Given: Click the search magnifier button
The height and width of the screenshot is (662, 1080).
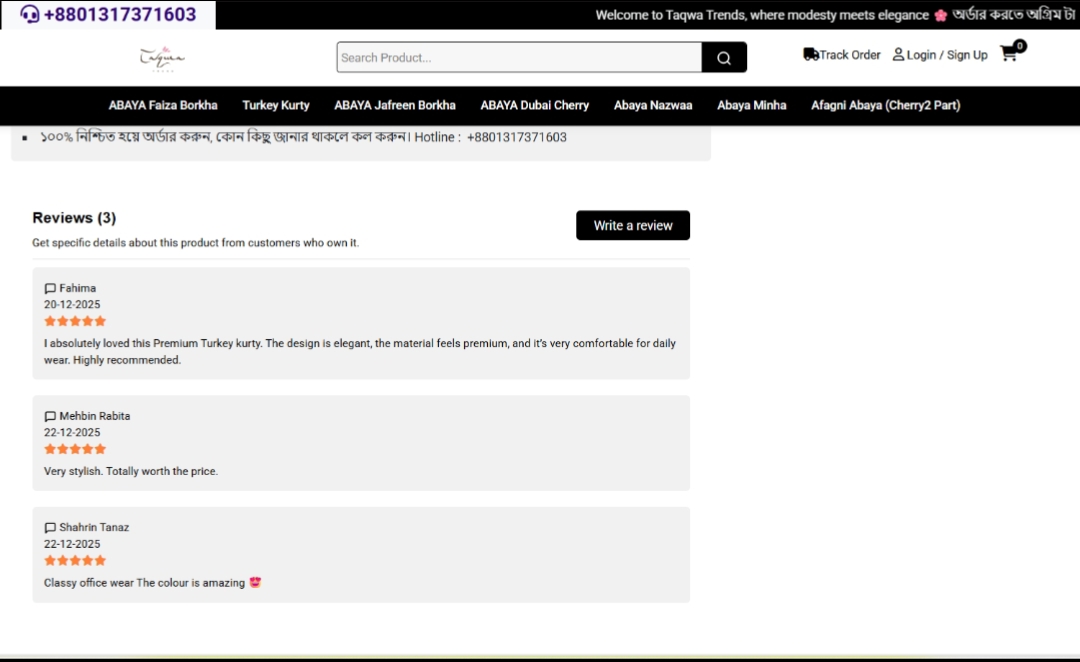Looking at the screenshot, I should [724, 58].
